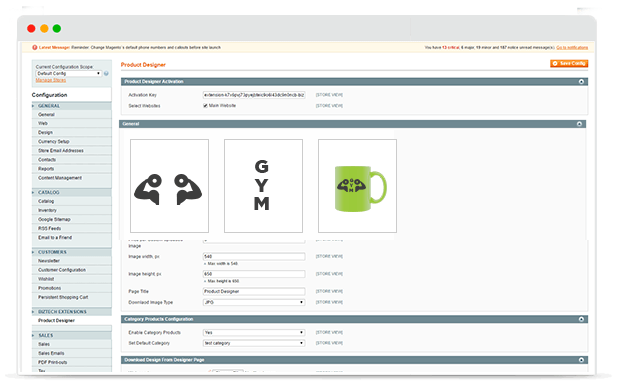Click the 'Max width is 540' hint

[223, 264]
